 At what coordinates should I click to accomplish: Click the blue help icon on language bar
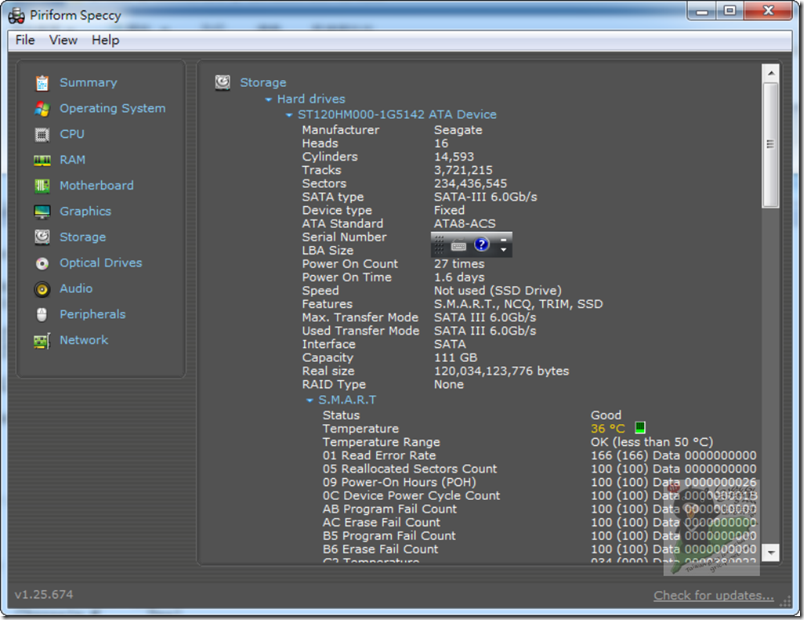(x=482, y=245)
